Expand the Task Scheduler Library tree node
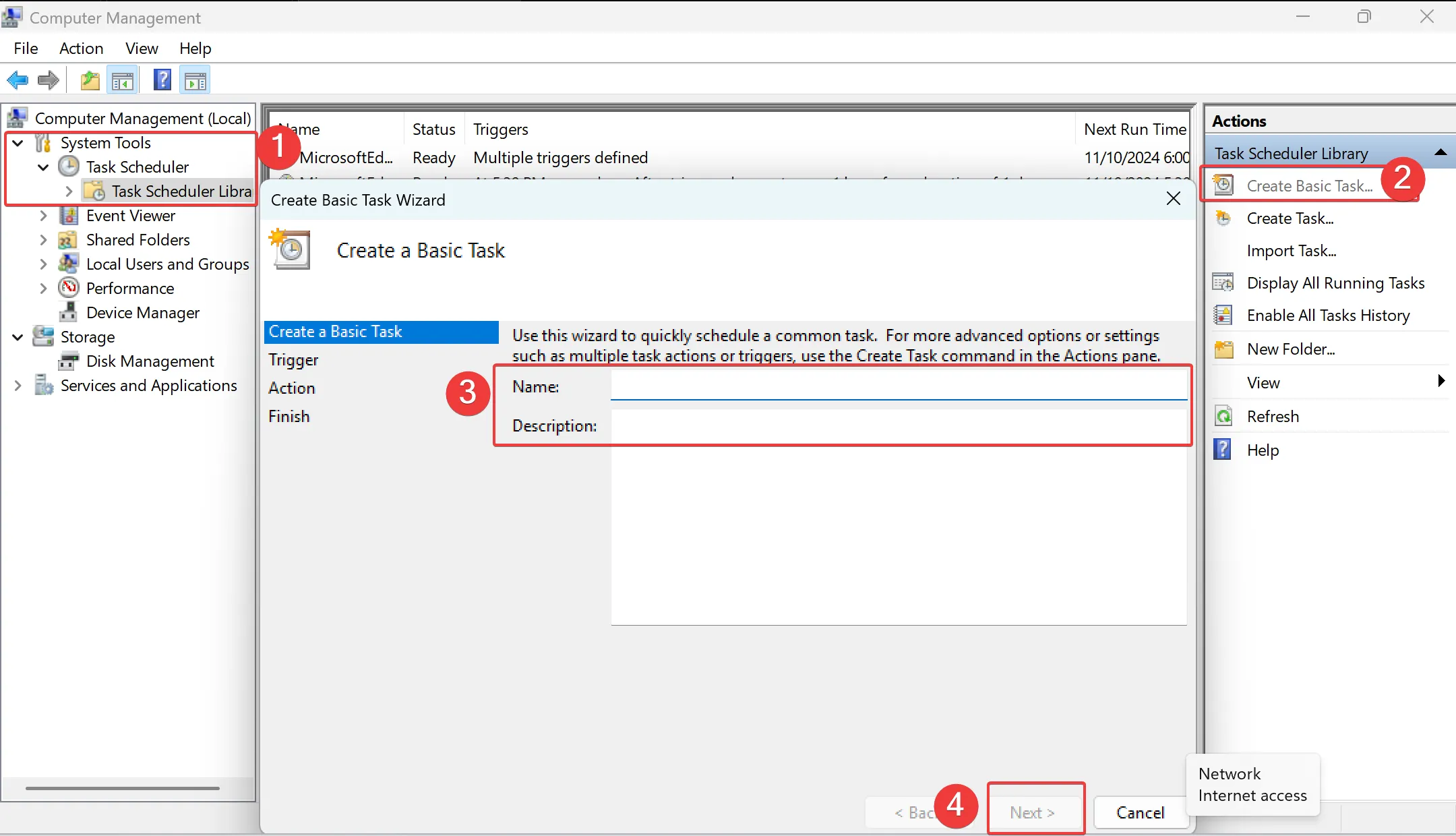 click(68, 191)
